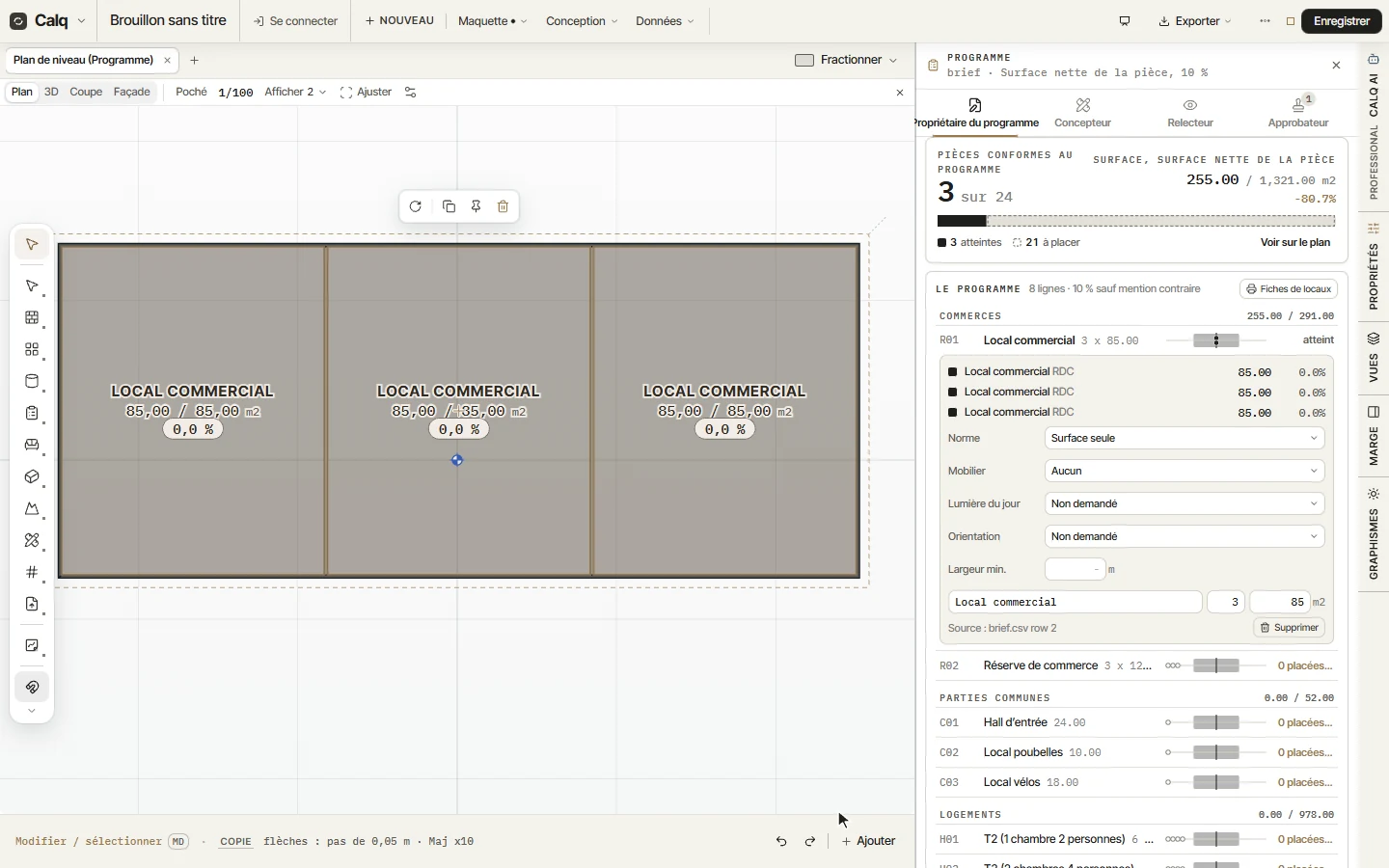The width and height of the screenshot is (1389, 868).
Task: Open the Lumière du jour dropdown
Action: 1185,503
